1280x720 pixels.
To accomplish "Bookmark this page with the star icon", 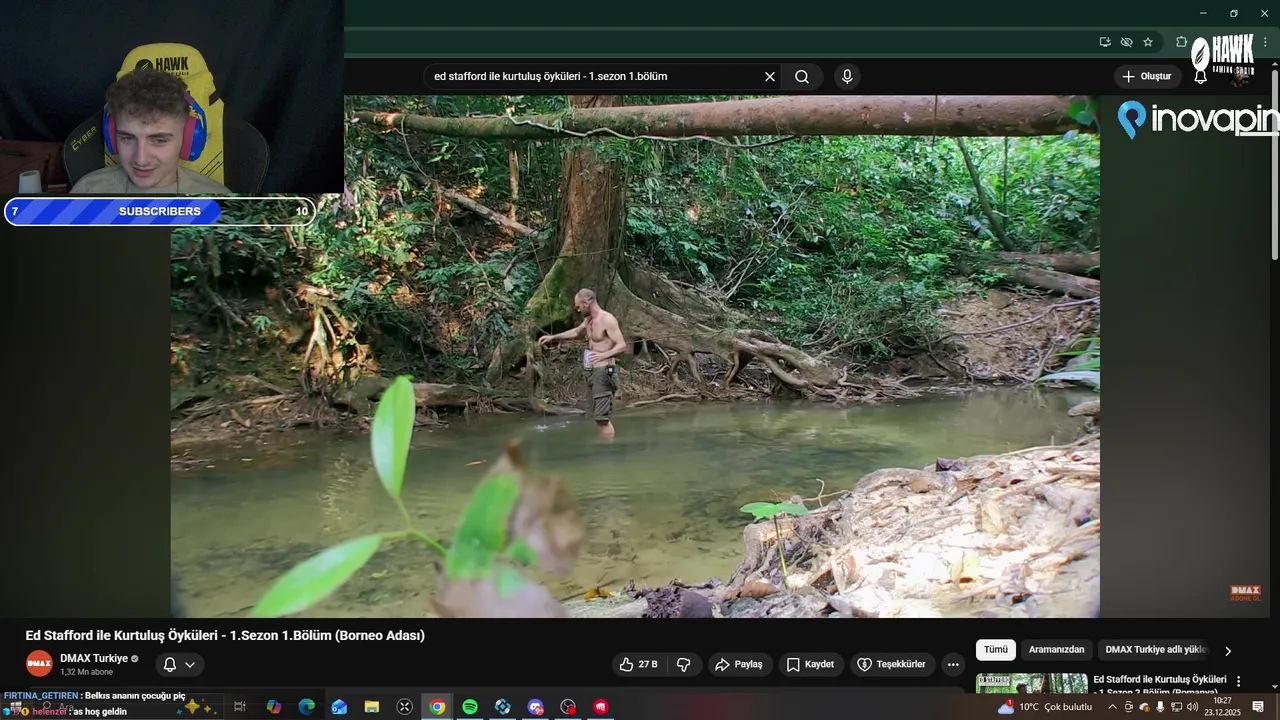I will [1148, 42].
